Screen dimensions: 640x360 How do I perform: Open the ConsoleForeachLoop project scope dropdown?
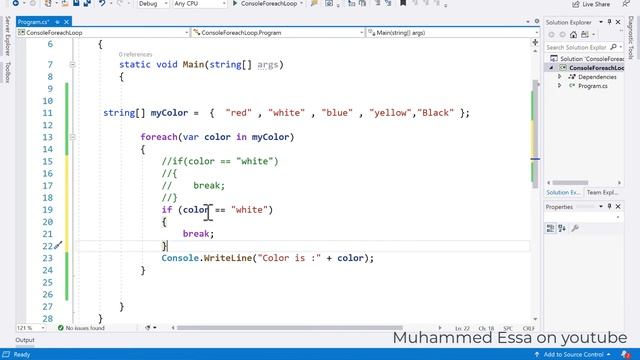103,33
